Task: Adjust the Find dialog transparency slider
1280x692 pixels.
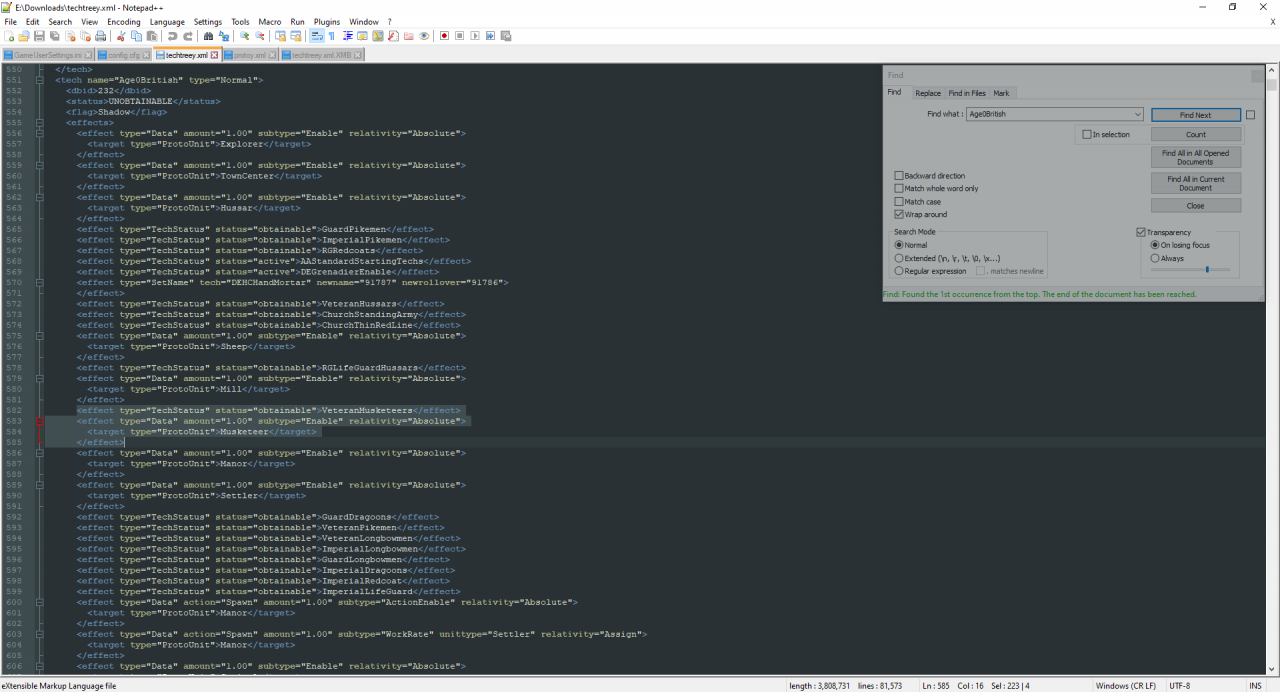Action: [x=1207, y=269]
